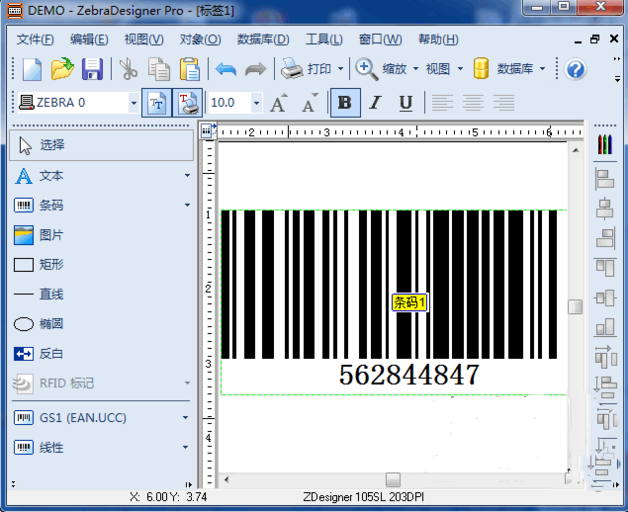The height and width of the screenshot is (512, 628).
Task: Redo action with the gray arrow
Action: click(x=256, y=69)
